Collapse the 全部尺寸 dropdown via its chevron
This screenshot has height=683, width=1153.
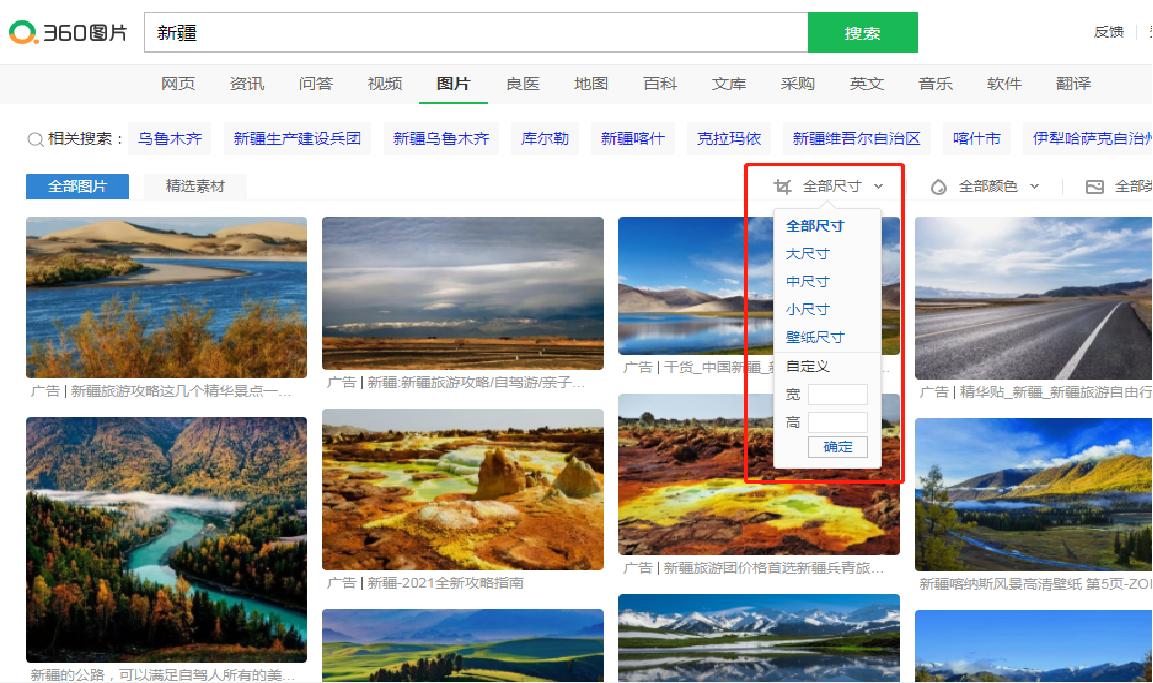point(879,185)
